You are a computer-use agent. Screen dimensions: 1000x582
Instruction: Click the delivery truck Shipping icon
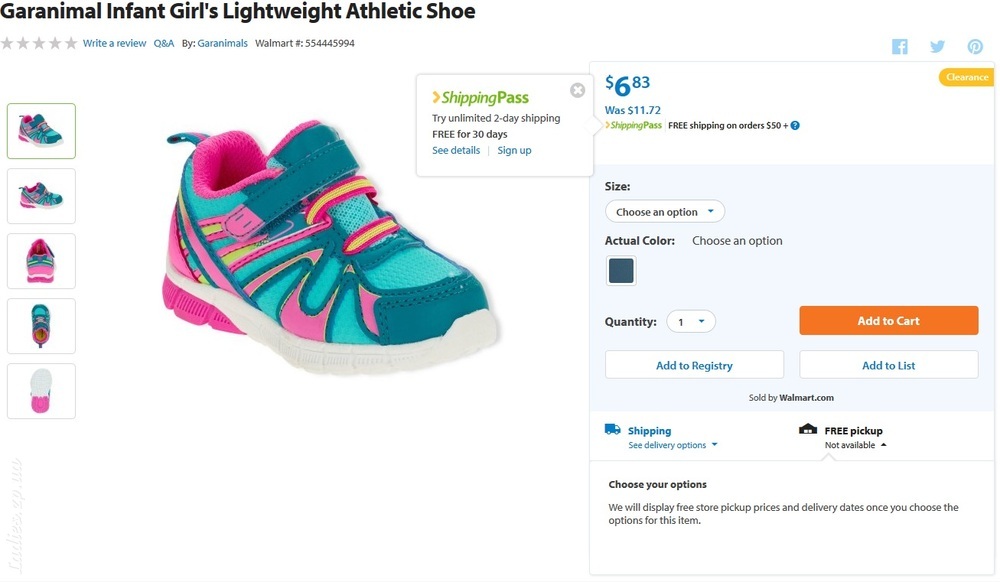coord(613,429)
